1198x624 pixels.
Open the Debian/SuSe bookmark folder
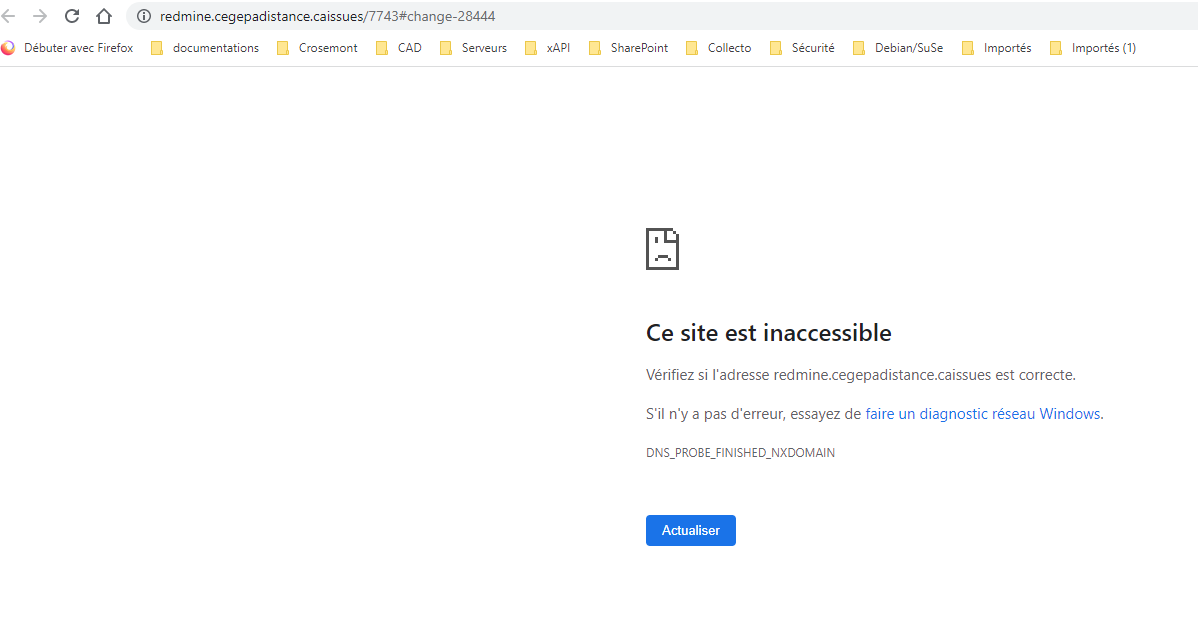(898, 48)
